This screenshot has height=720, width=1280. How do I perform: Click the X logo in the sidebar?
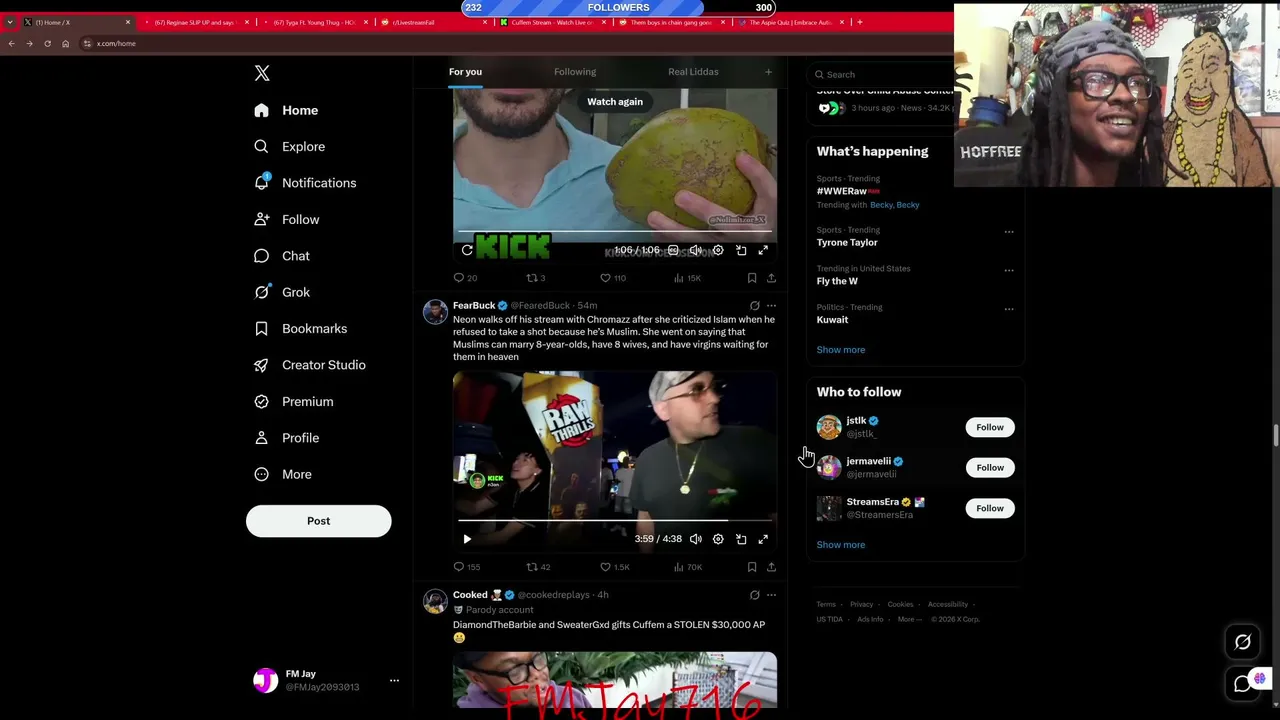click(262, 73)
